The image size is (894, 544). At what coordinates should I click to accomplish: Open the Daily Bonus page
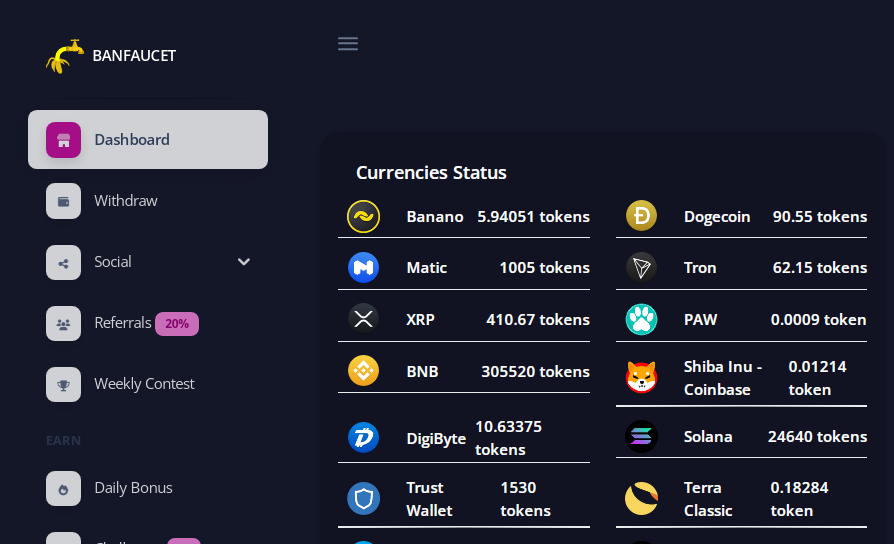tap(148, 488)
